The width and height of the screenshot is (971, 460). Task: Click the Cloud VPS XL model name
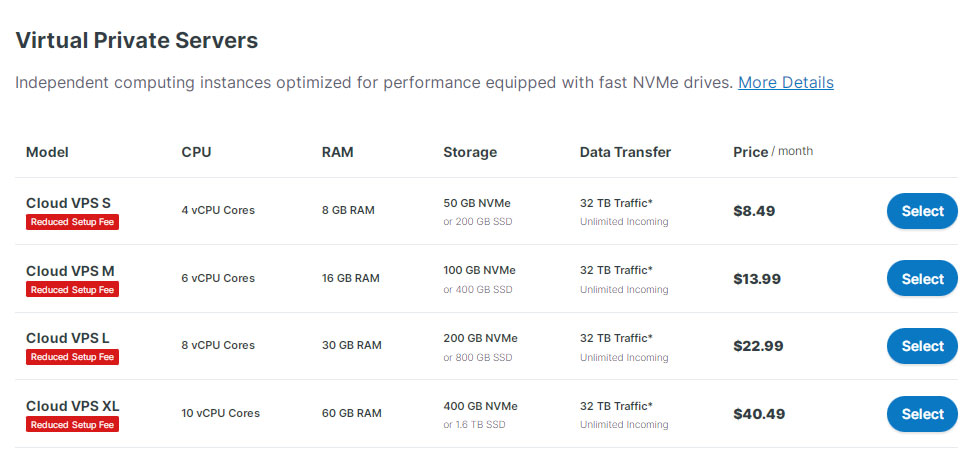click(72, 406)
